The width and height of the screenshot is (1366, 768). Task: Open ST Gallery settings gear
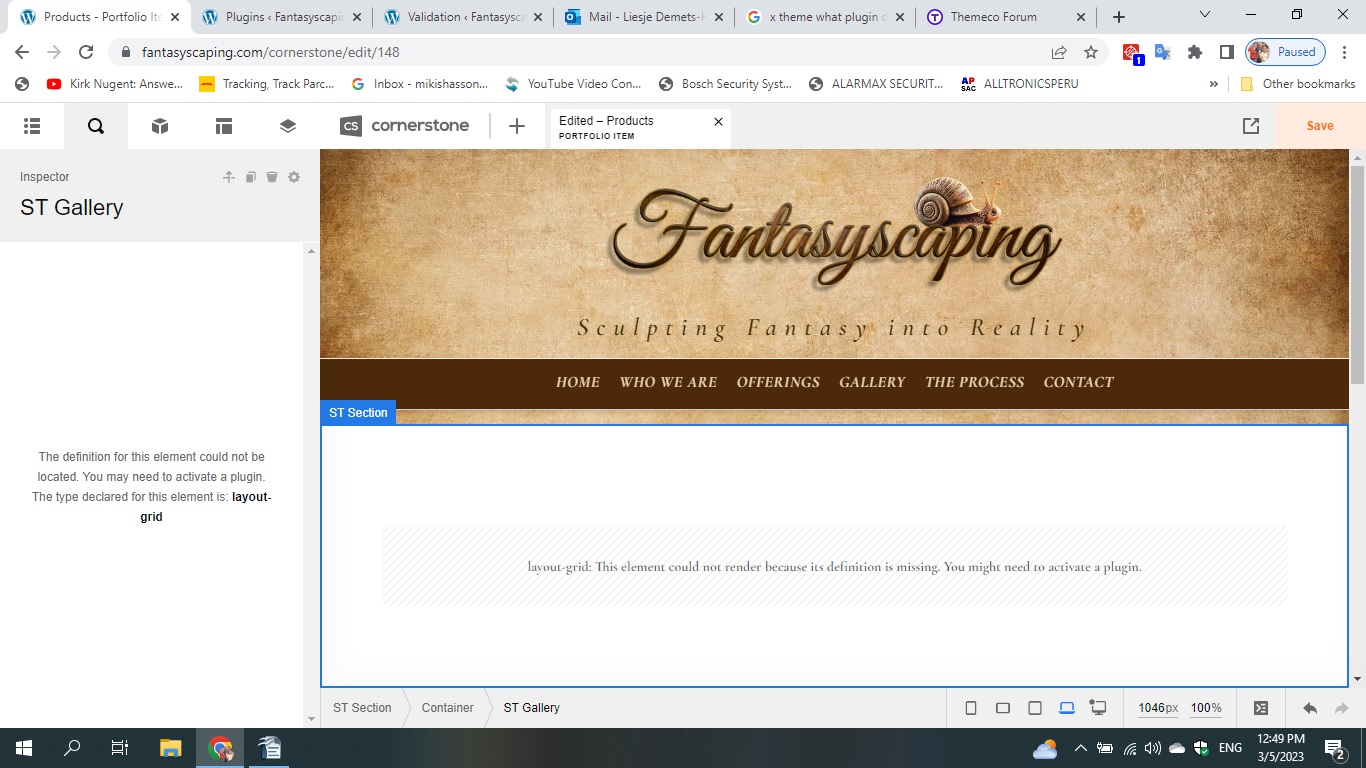[294, 177]
